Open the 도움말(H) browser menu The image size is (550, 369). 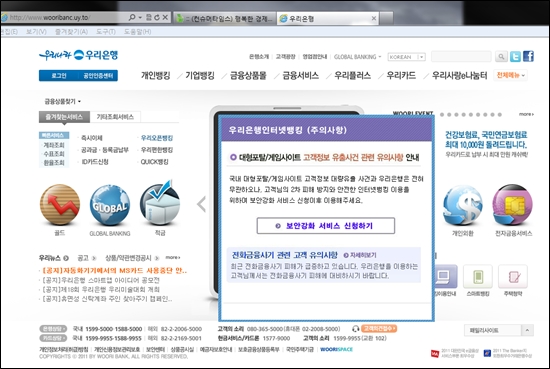pos(138,32)
